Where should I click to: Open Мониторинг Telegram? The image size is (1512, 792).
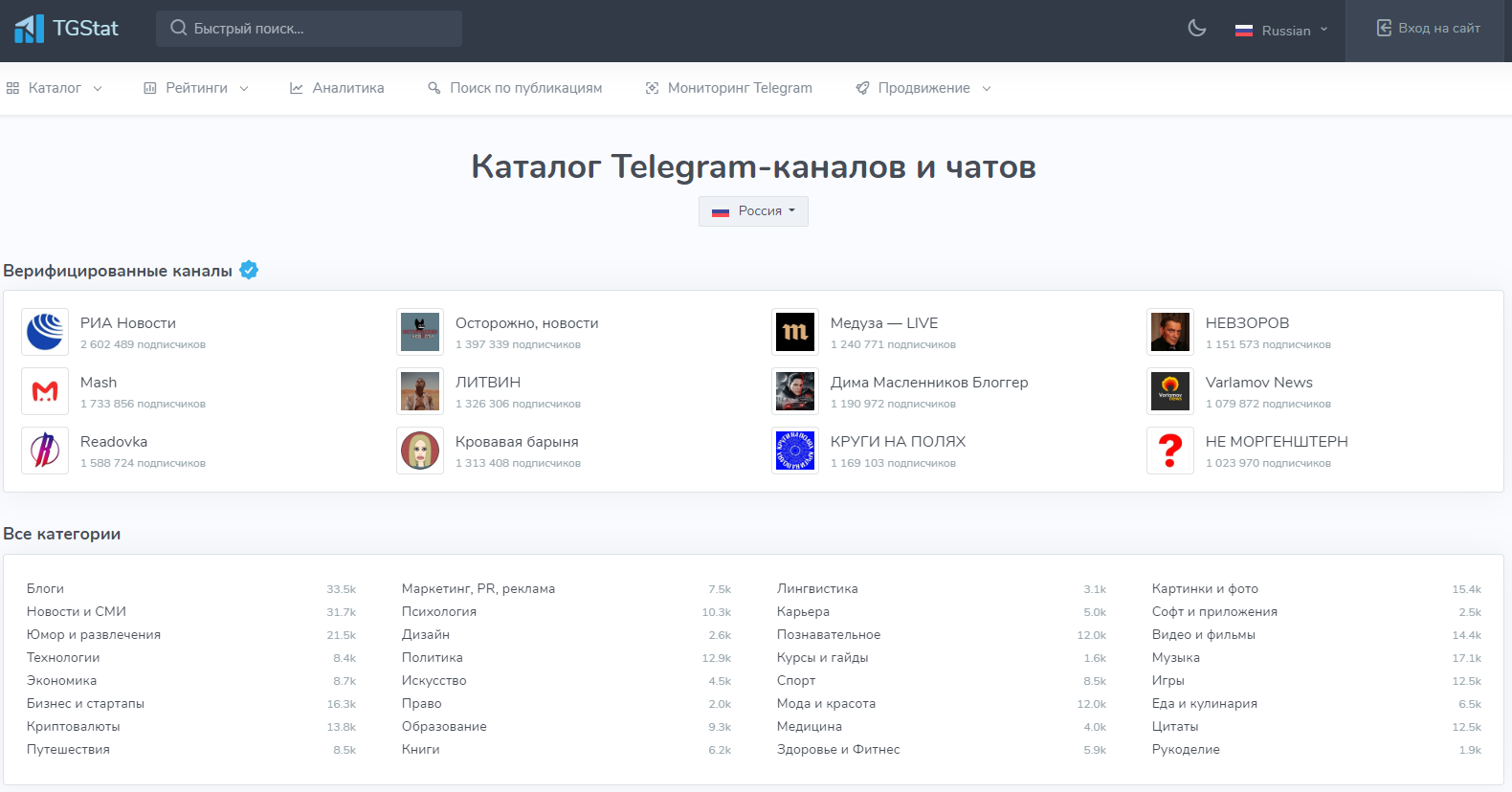point(728,88)
